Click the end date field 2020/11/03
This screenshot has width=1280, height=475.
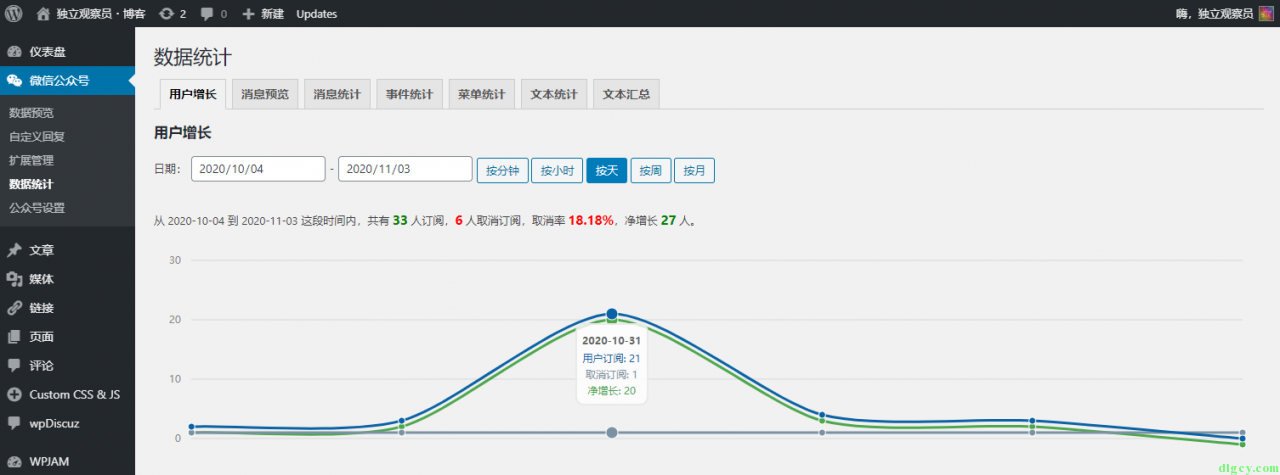coord(405,169)
